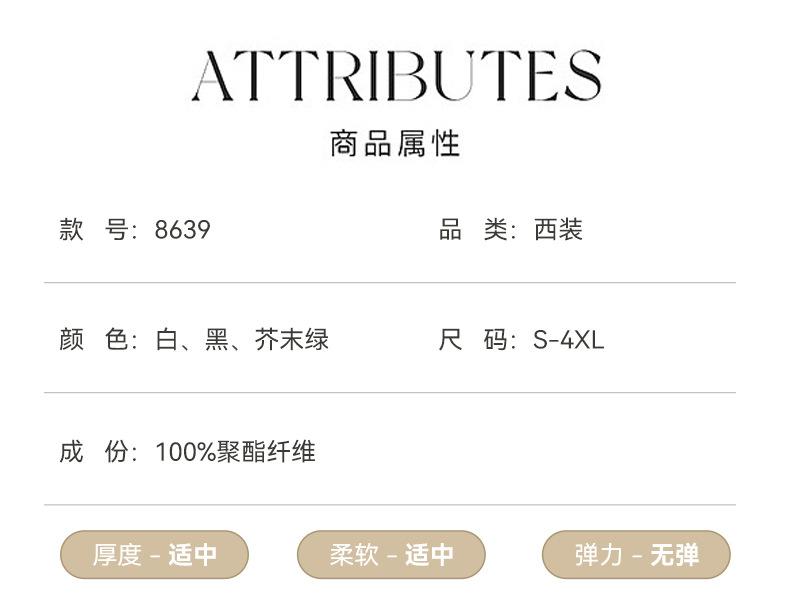Click the 100%聚酯纤维 composition text

(235, 452)
